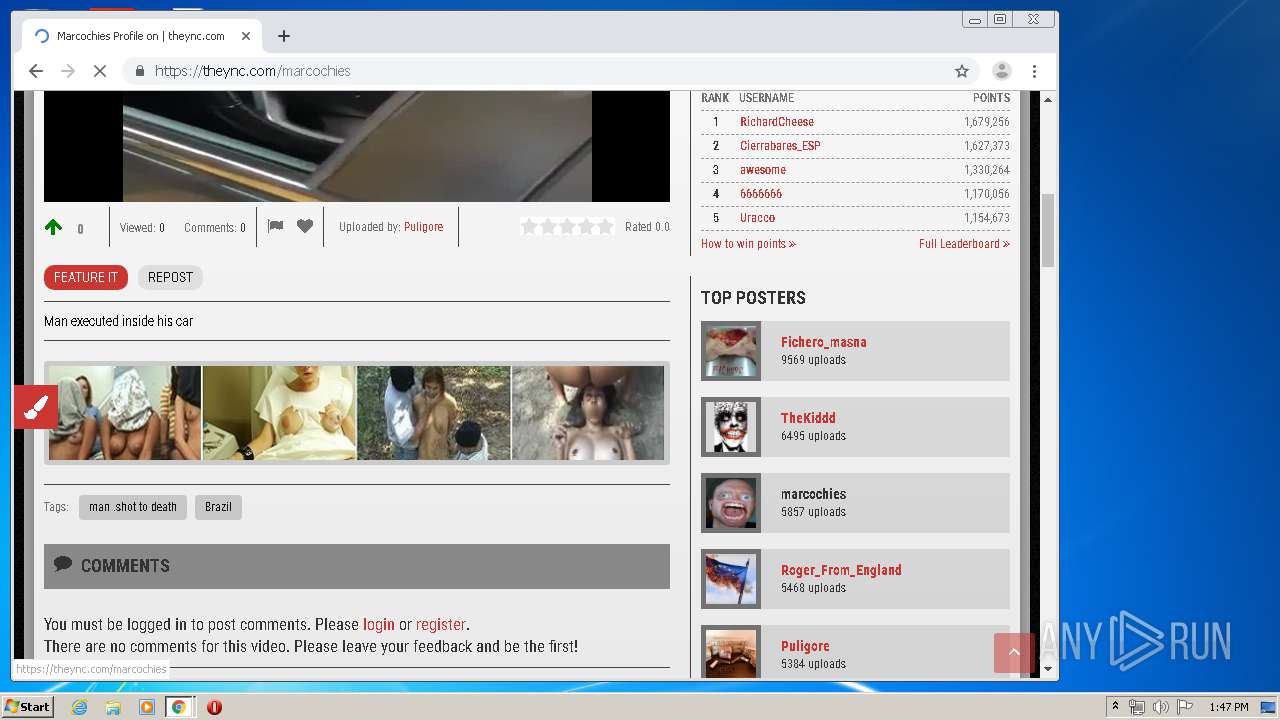Favorite the video with the heart icon
1280x720 pixels.
[x=305, y=226]
